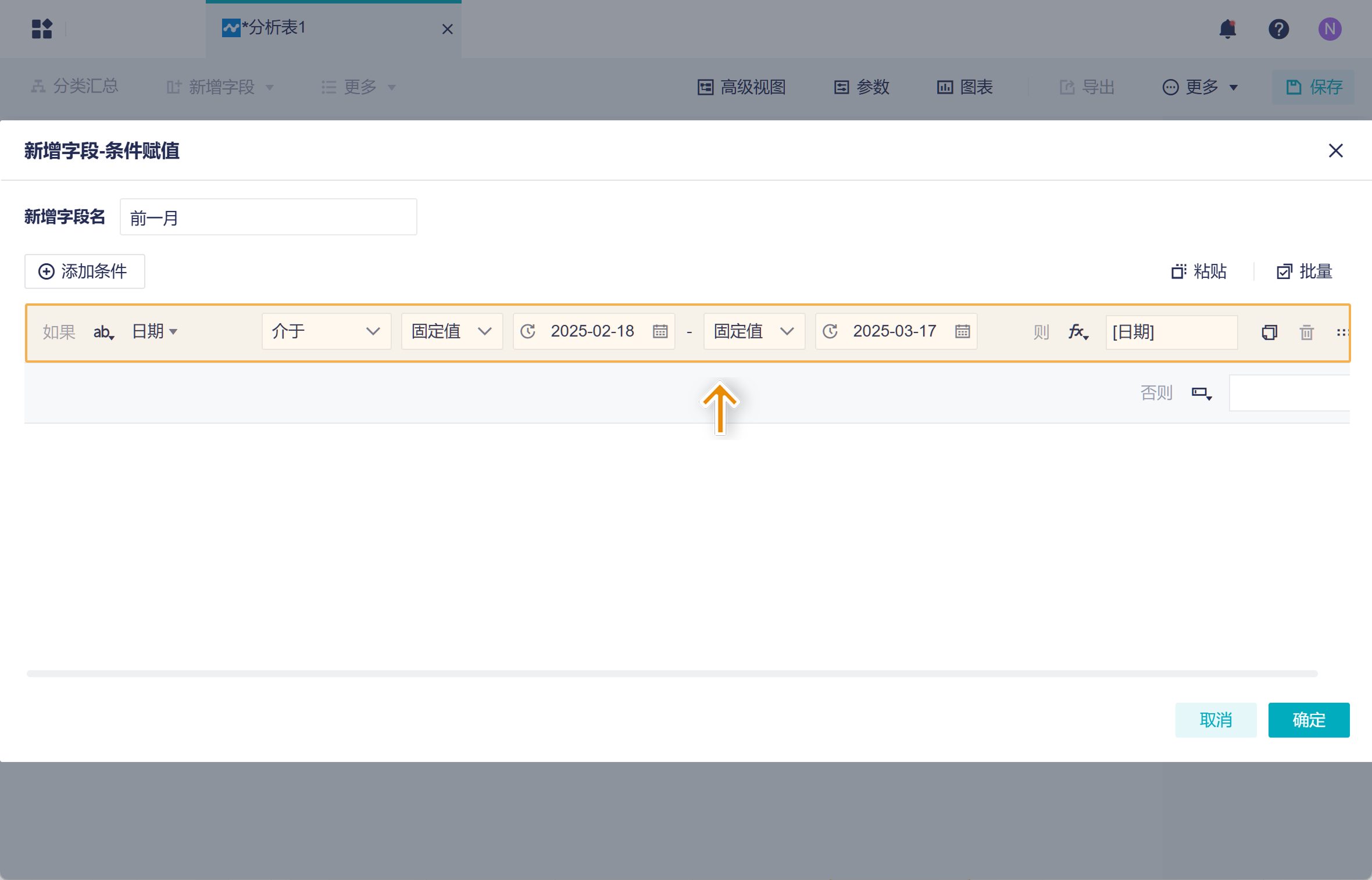This screenshot has height=880, width=1372.
Task: Expand the 日期 field selector
Action: coord(155,331)
